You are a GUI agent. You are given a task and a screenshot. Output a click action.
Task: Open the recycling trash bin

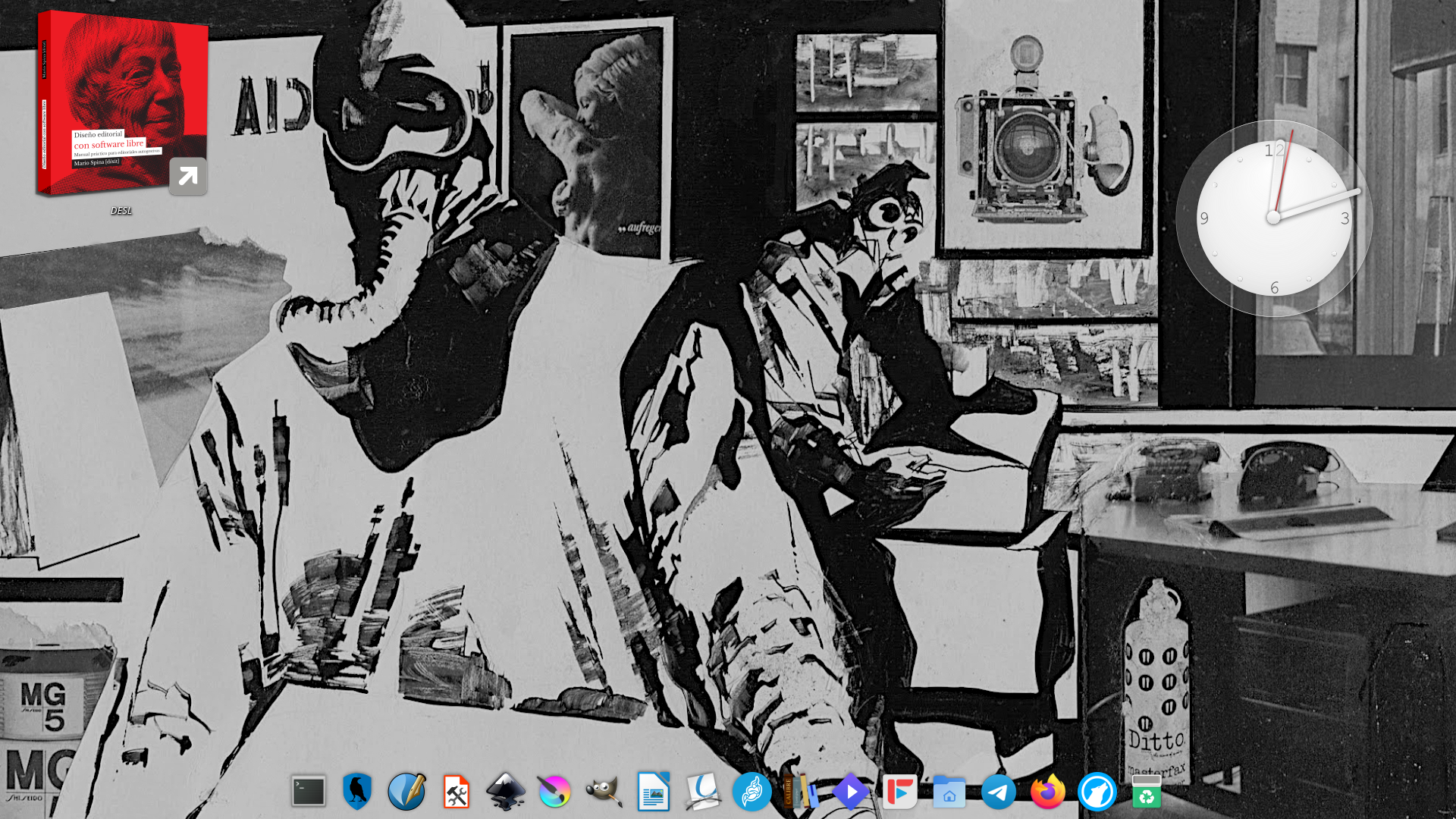[x=1147, y=792]
